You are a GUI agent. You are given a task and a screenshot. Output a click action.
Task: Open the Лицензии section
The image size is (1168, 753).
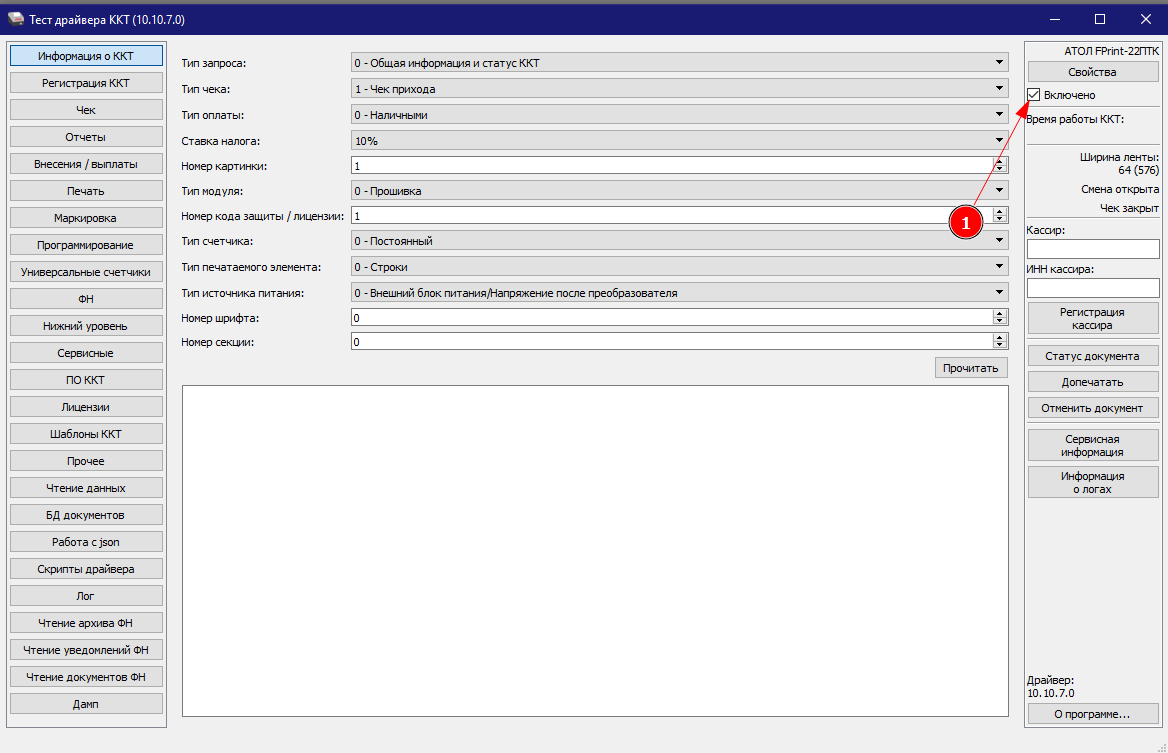(x=86, y=407)
